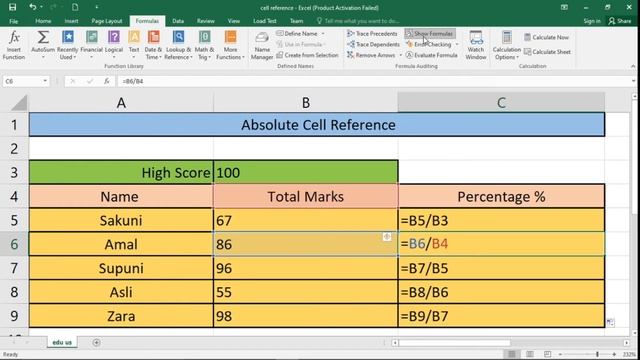
Task: Open Recently Used functions
Action: click(67, 45)
